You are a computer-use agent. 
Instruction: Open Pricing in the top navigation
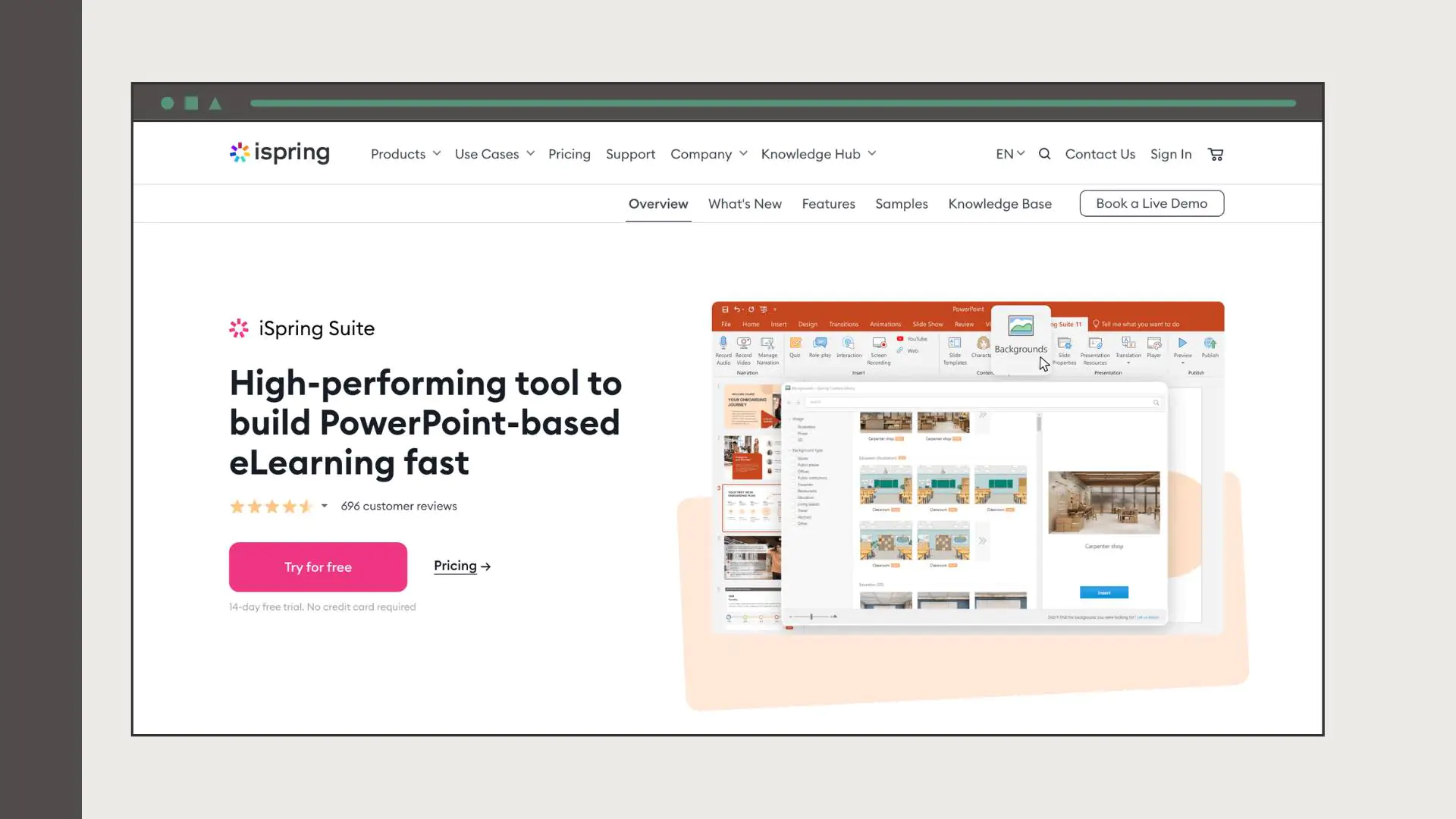coord(569,154)
